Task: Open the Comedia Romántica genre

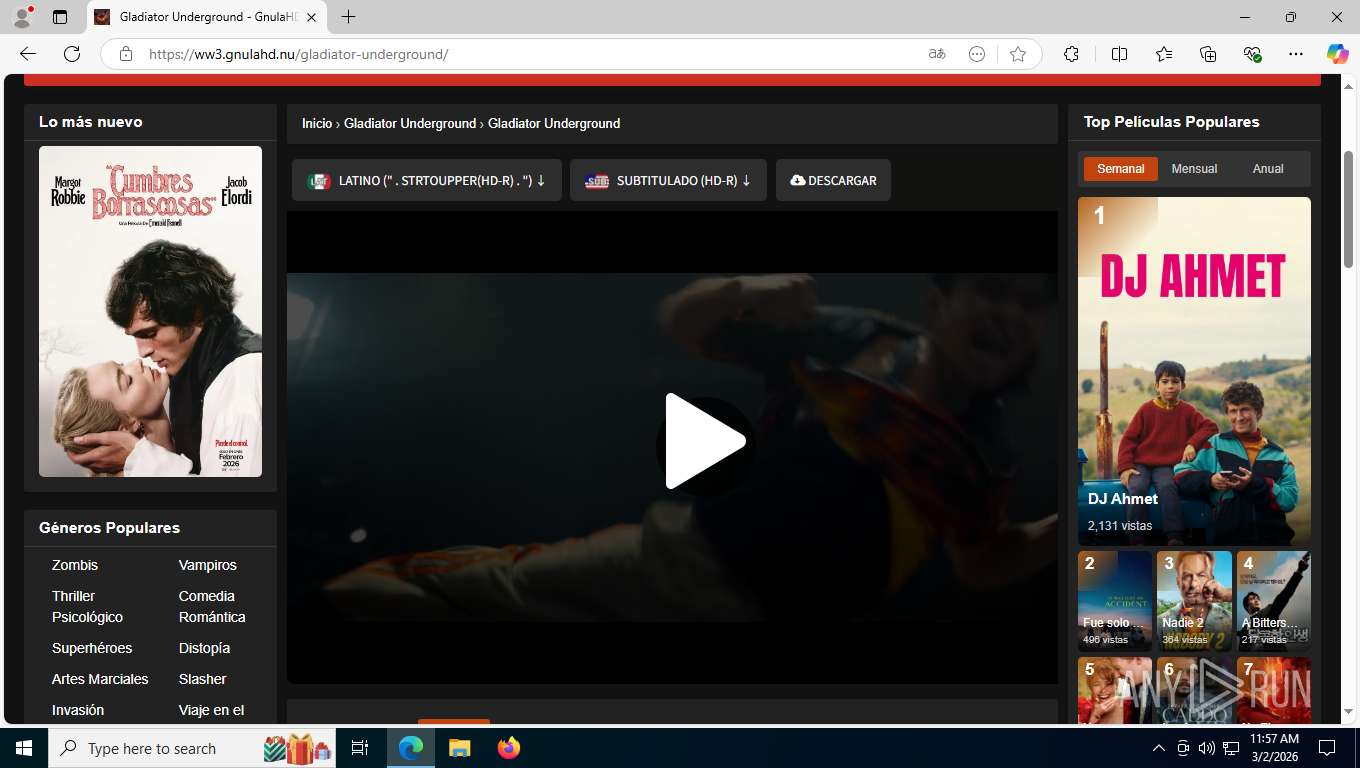Action: [212, 606]
